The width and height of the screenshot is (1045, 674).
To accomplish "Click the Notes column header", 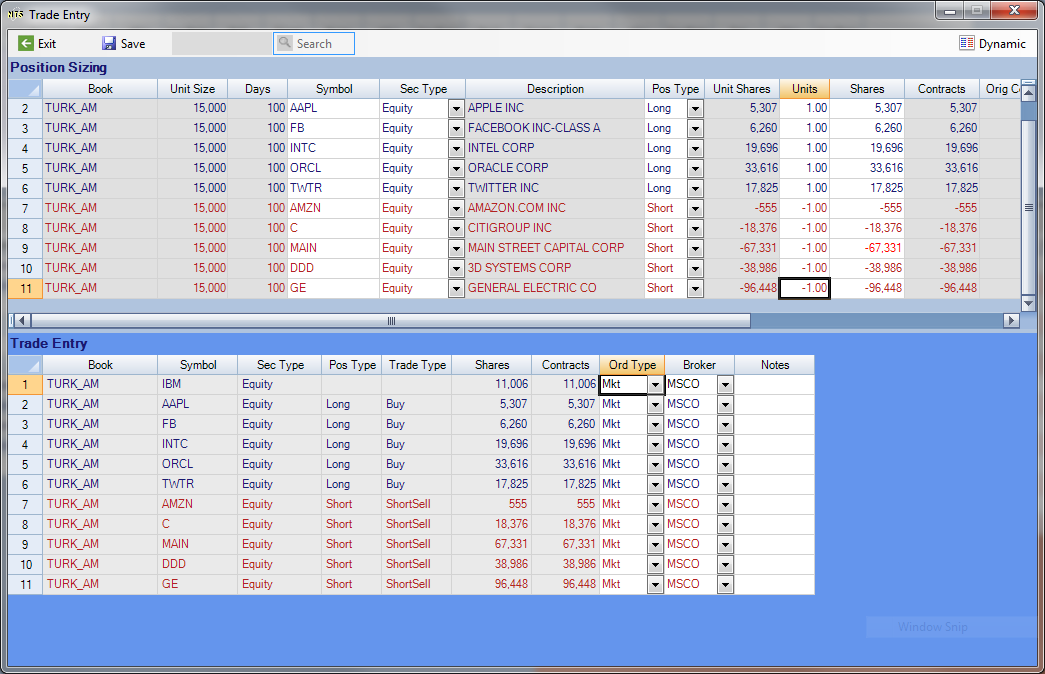I will (774, 365).
